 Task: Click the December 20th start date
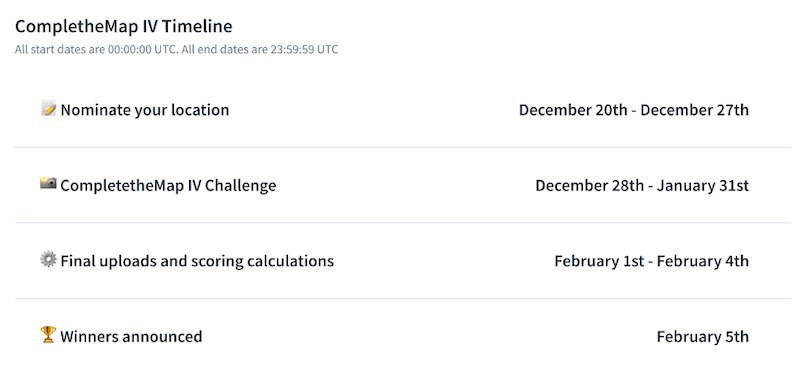[x=573, y=110]
